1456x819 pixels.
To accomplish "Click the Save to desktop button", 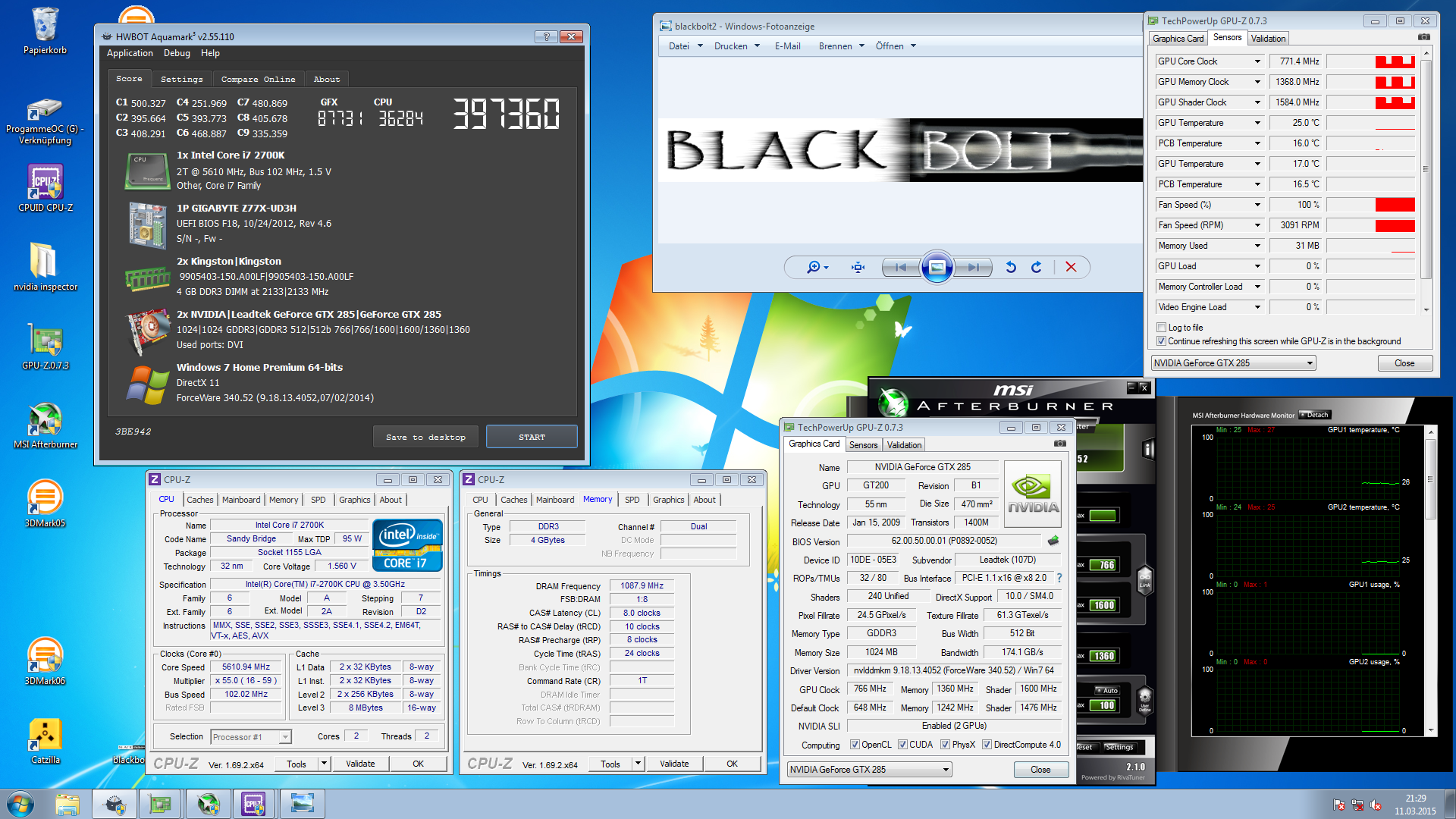I will (425, 437).
